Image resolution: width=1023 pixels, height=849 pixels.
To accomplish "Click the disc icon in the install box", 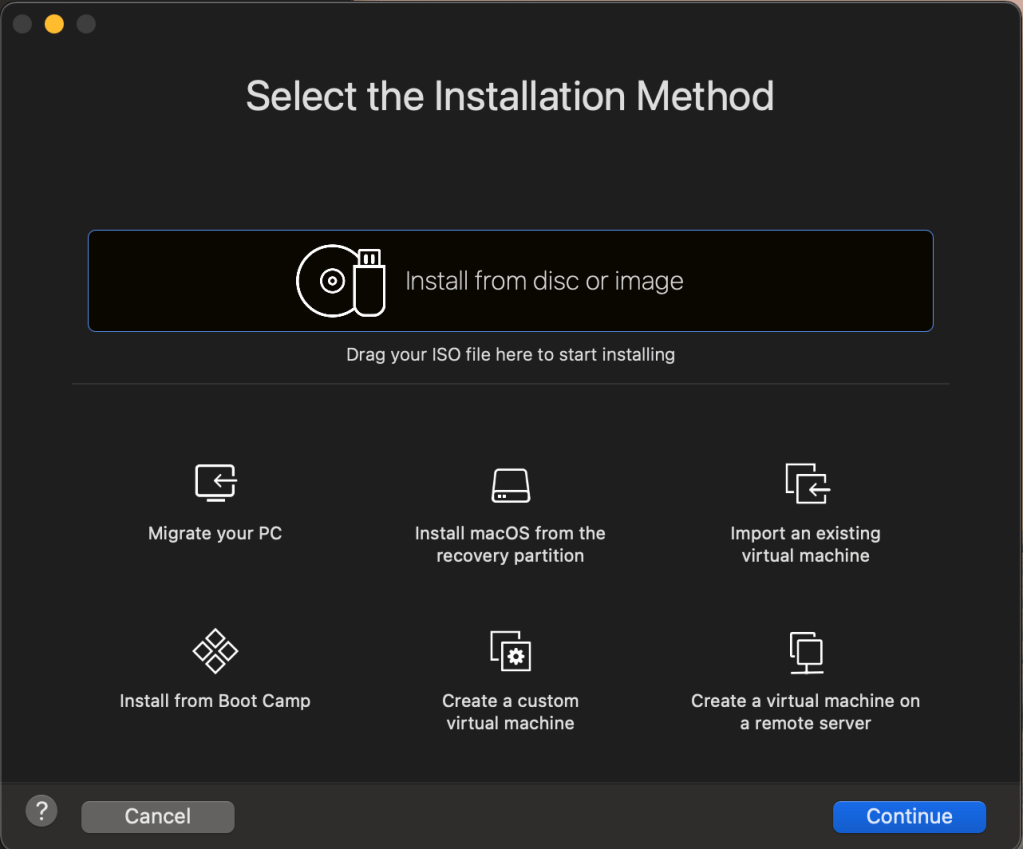I will pos(328,281).
